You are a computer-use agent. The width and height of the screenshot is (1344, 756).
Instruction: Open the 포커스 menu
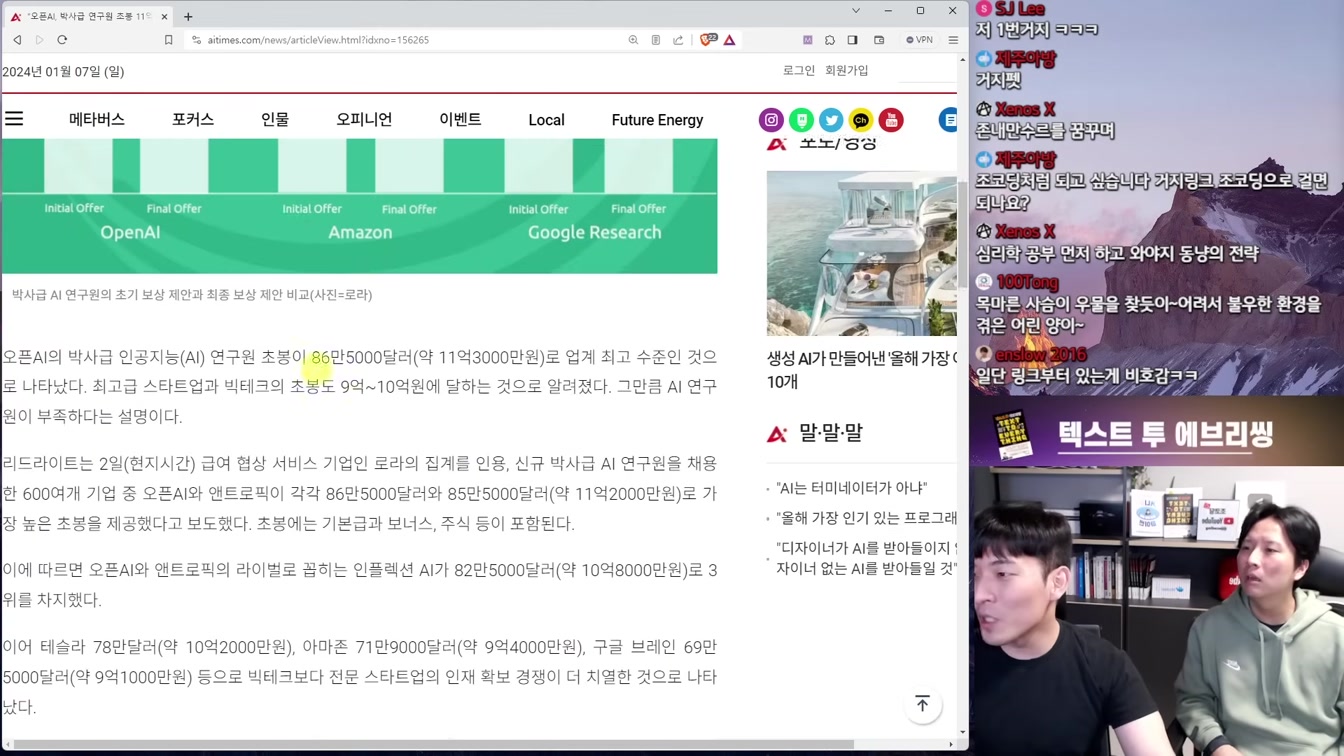point(193,119)
